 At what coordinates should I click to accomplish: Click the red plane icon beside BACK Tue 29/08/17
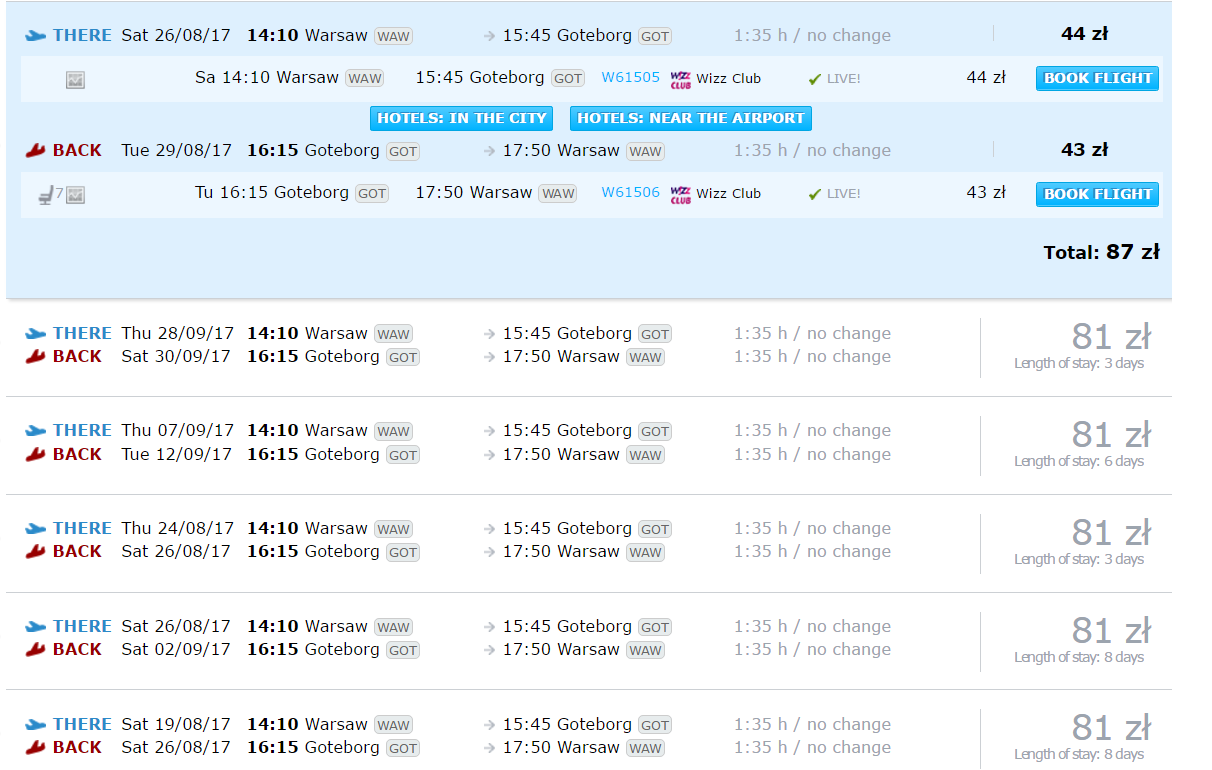click(x=36, y=150)
